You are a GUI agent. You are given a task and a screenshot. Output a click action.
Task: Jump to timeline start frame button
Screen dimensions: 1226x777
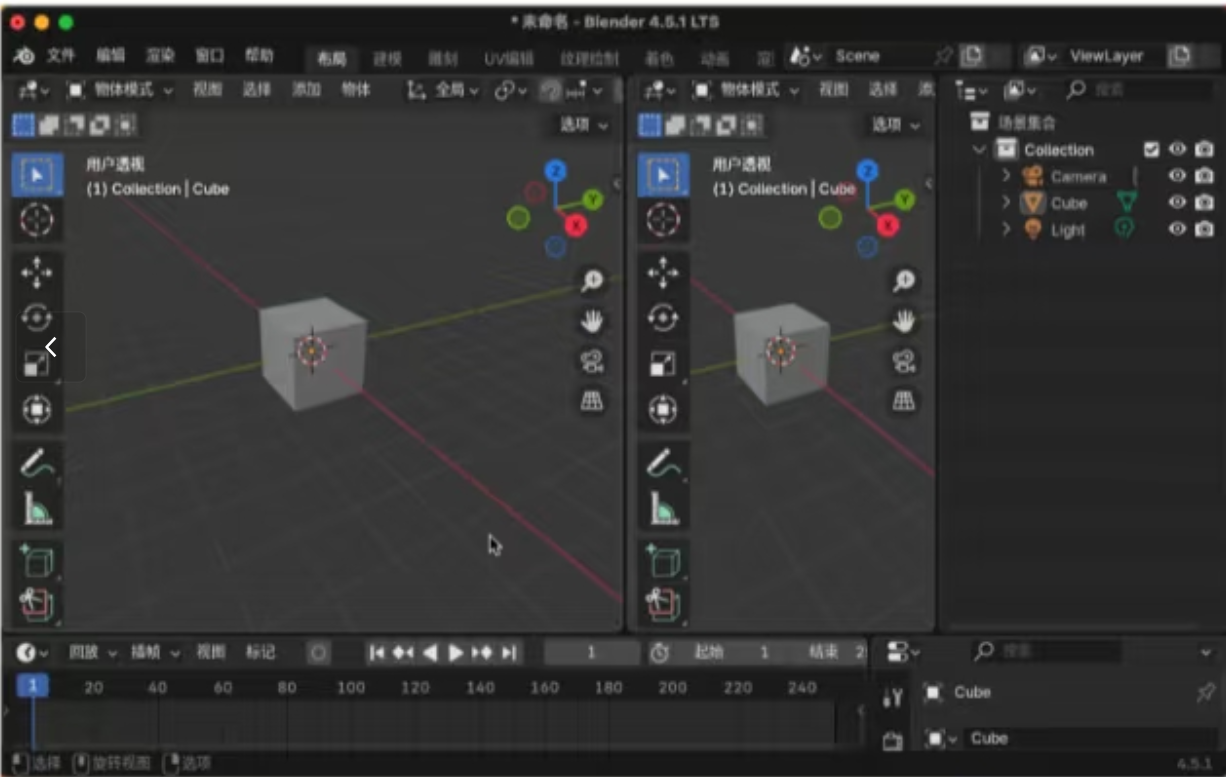377,653
